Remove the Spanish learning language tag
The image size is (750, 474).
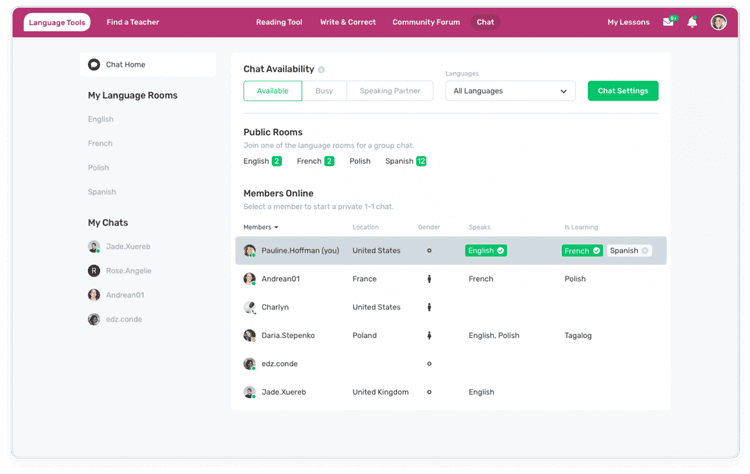[644, 251]
